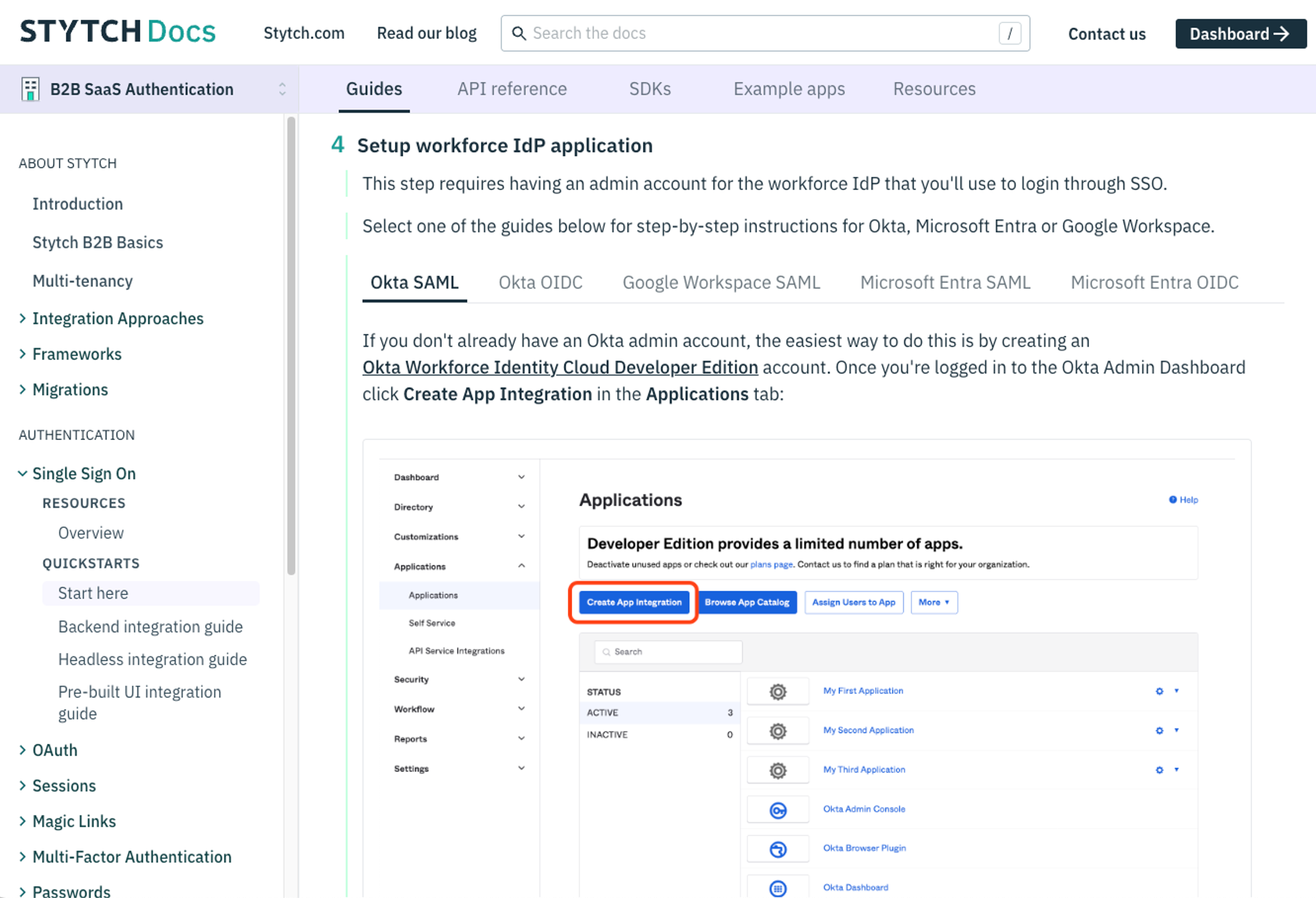1316x898 pixels.
Task: Click the B2B SaaS building icon
Action: pos(30,89)
